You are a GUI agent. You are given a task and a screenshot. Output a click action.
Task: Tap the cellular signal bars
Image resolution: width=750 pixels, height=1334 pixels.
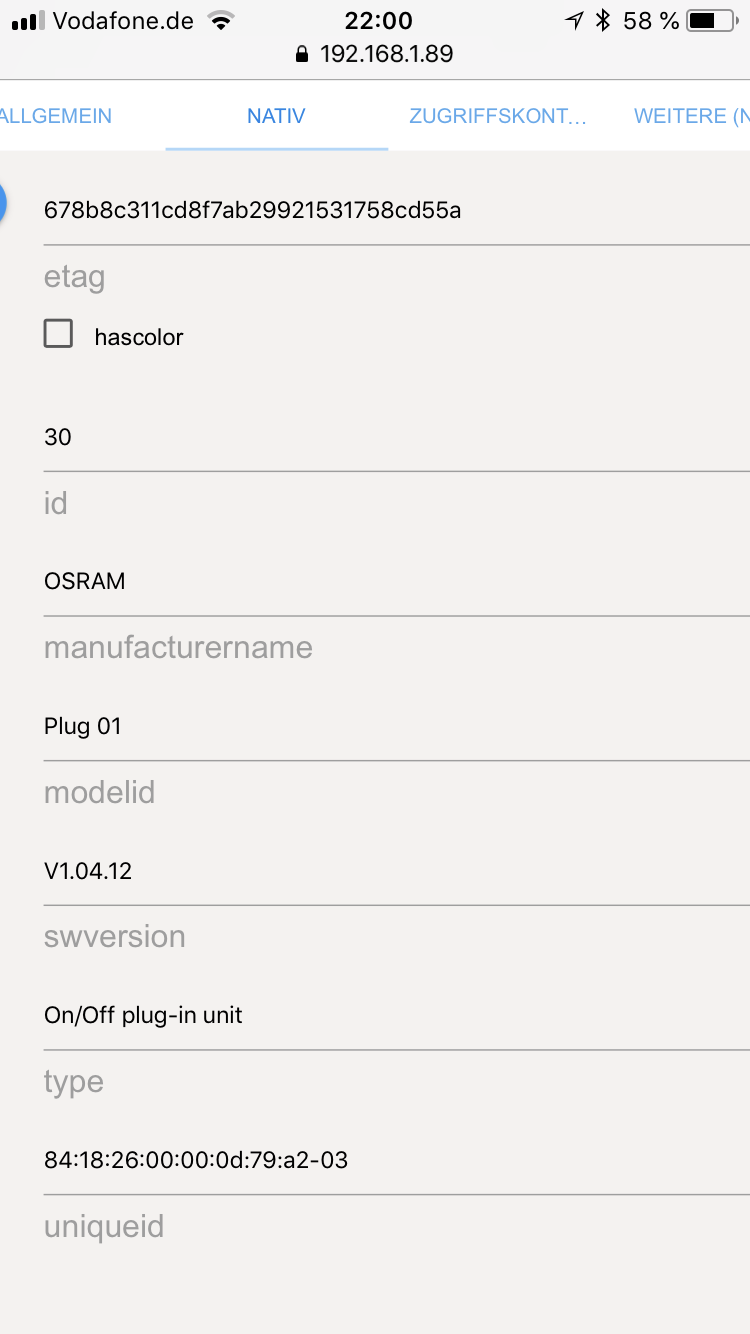[x=28, y=21]
